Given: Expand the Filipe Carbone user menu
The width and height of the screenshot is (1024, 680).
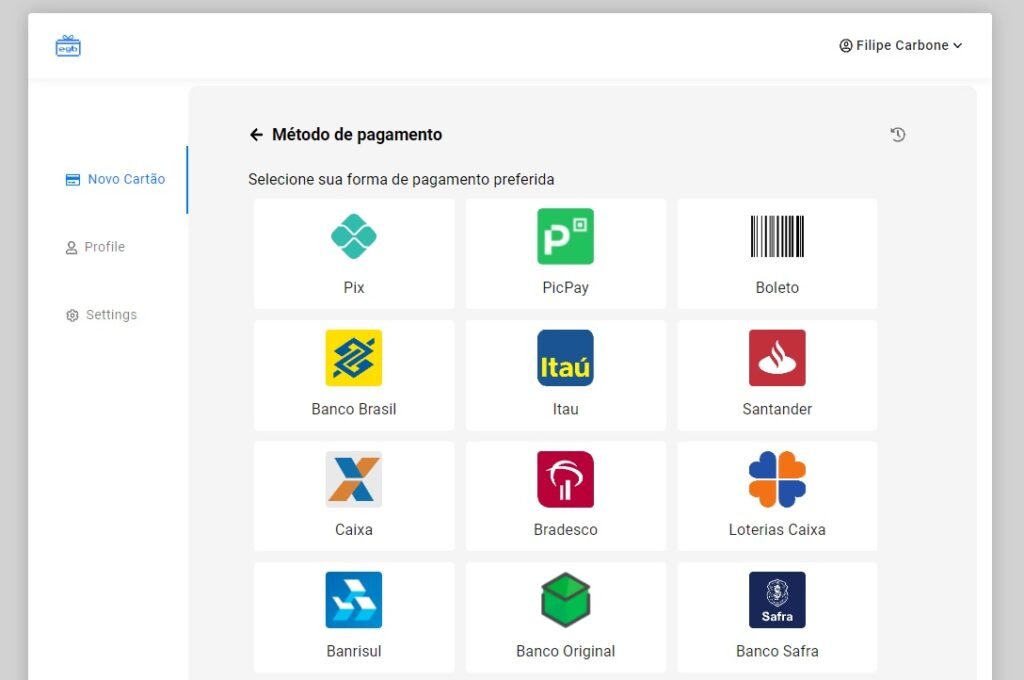Looking at the screenshot, I should pyautogui.click(x=900, y=45).
